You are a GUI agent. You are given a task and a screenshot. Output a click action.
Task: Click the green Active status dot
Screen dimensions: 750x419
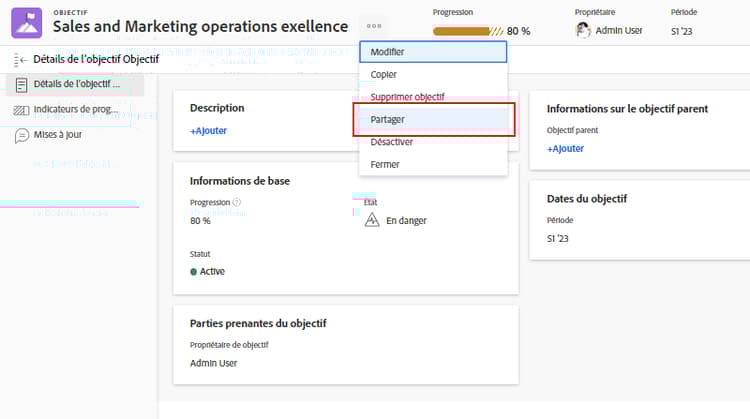[193, 272]
